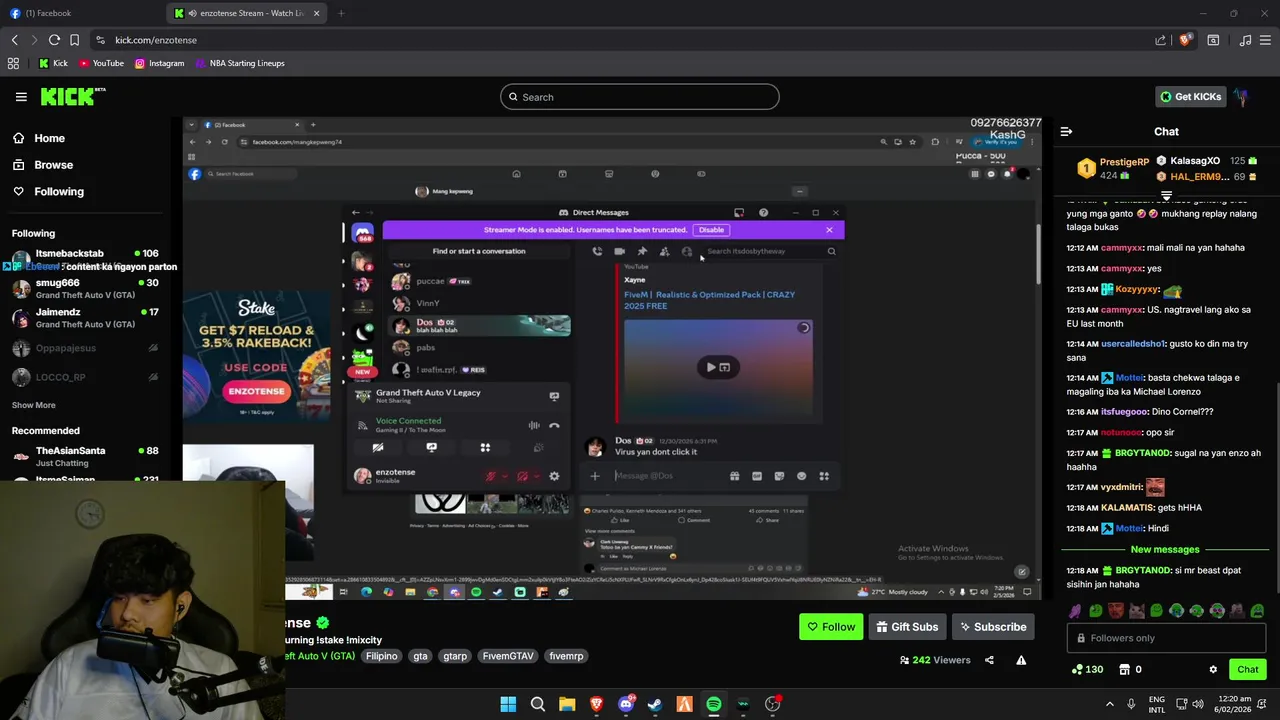Open the YouTube bookmark
The height and width of the screenshot is (720, 1280).
[x=101, y=63]
